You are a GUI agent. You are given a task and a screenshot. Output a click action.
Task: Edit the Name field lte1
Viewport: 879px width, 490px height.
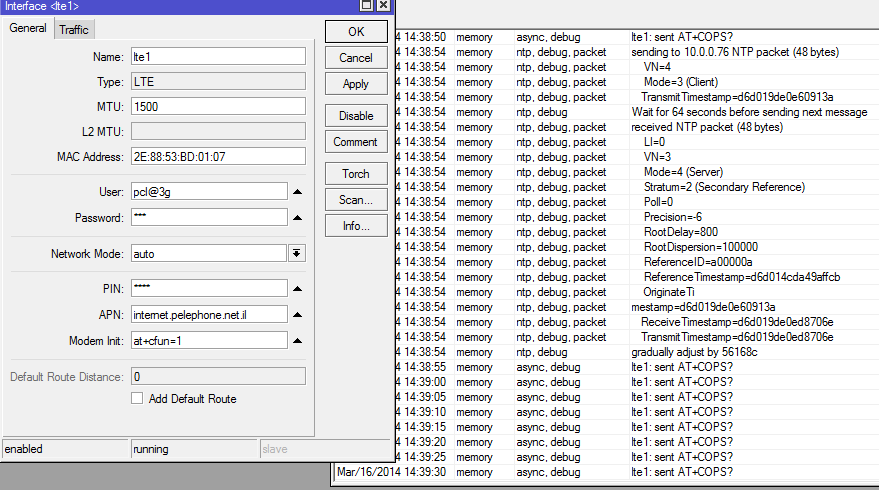[219, 57]
